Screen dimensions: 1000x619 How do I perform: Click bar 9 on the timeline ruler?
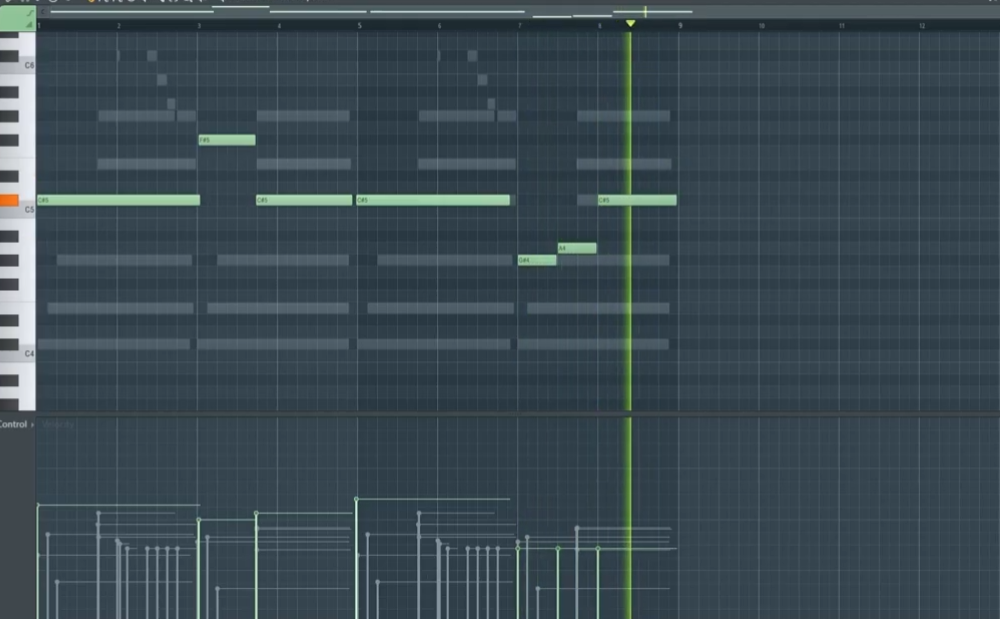coord(680,25)
